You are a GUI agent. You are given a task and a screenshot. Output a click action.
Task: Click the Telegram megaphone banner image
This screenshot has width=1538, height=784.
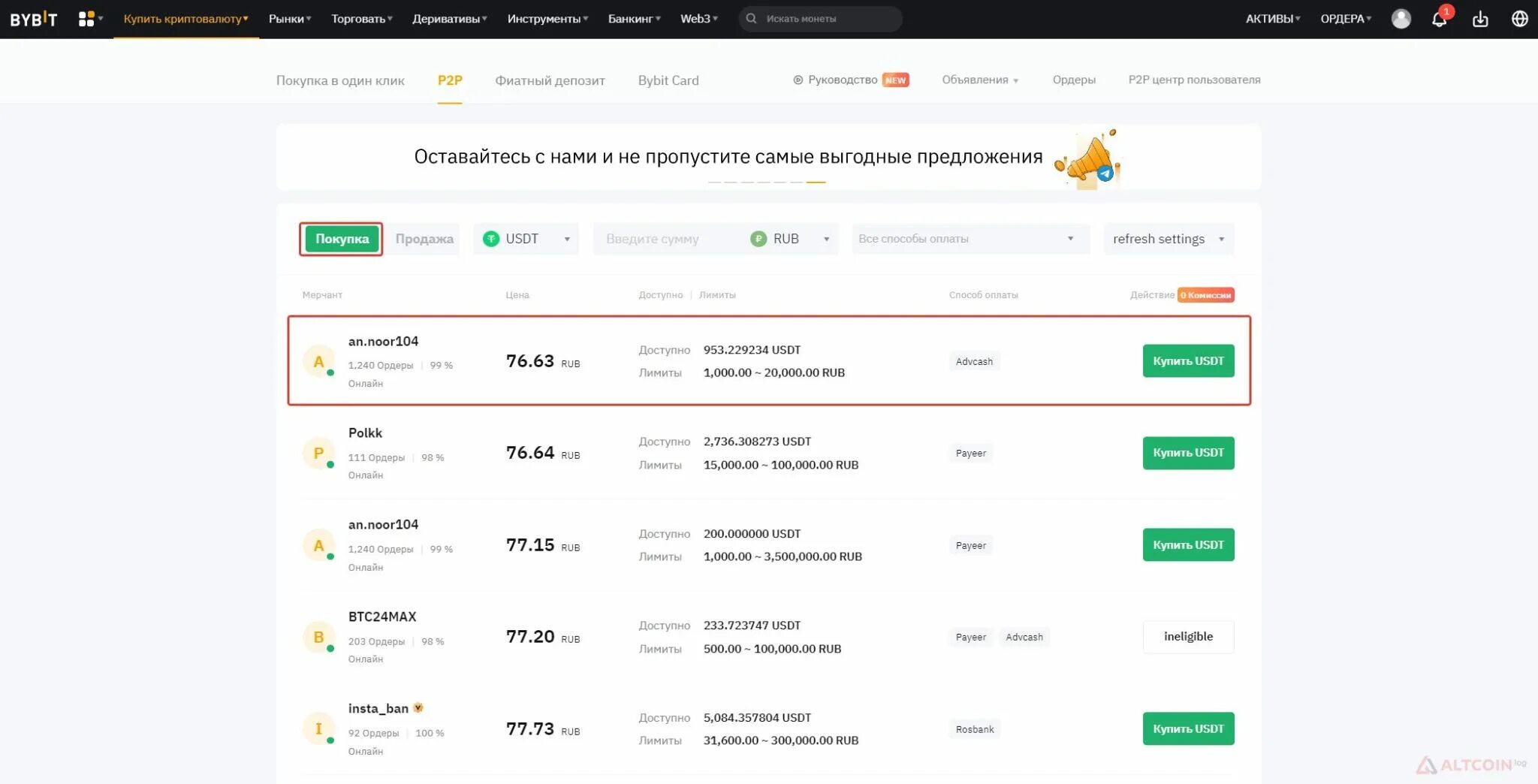point(1087,158)
